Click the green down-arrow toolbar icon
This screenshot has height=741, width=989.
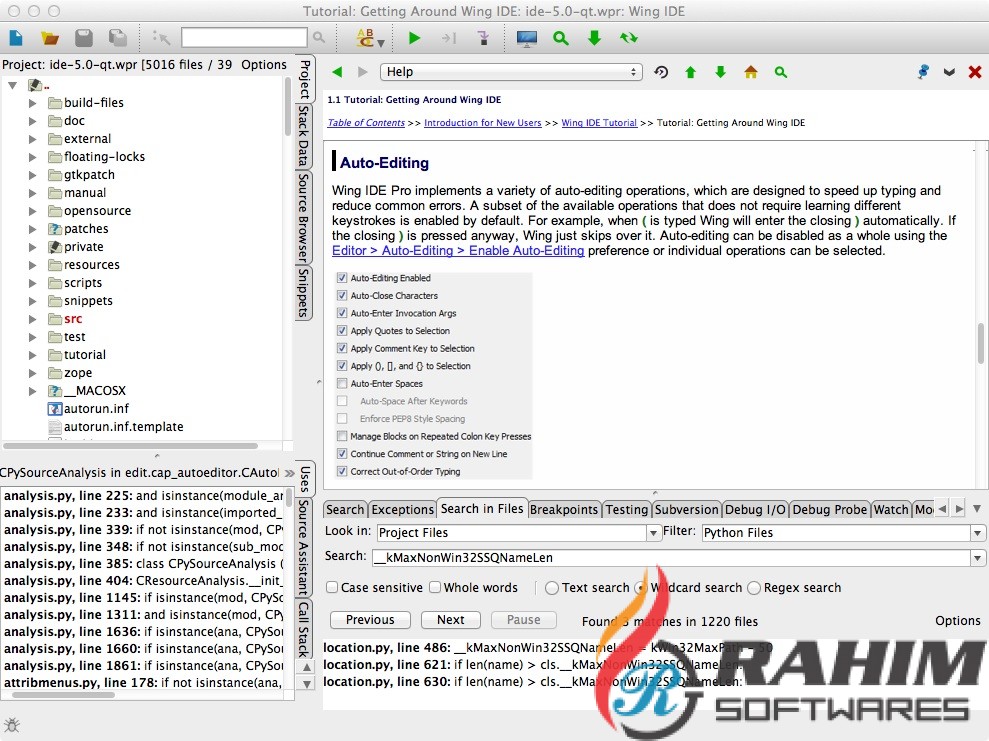pyautogui.click(x=594, y=38)
